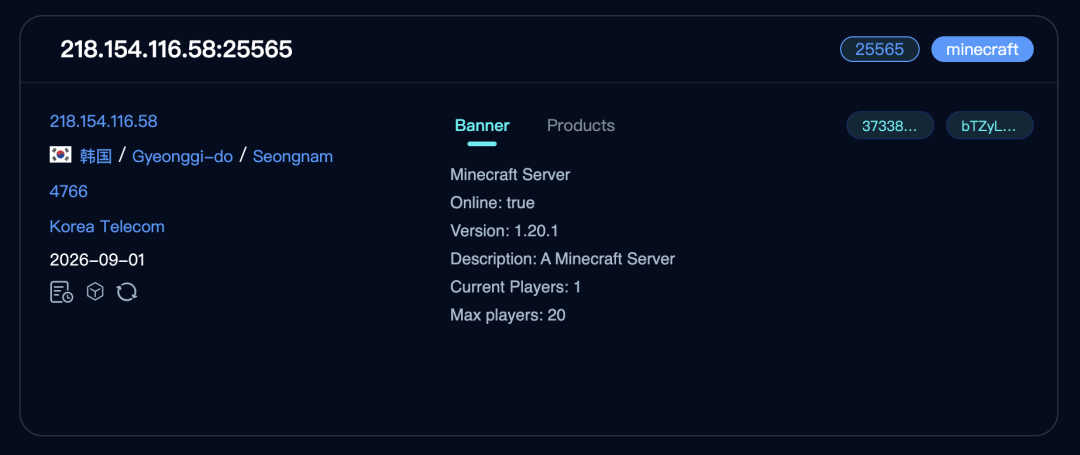The height and width of the screenshot is (455, 1080).
Task: Click the South Korea flag icon
Action: 61,156
